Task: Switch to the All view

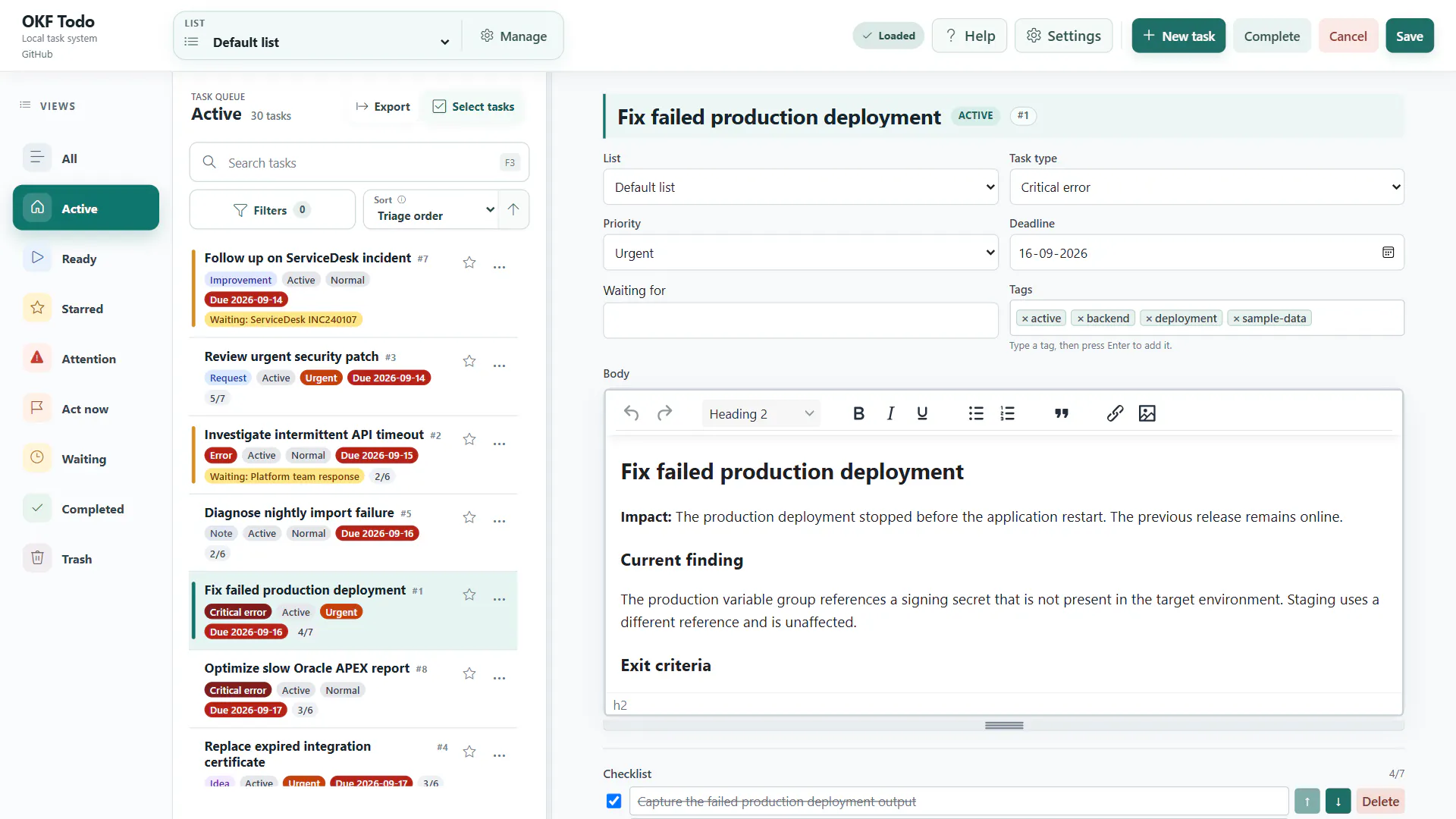Action: point(86,158)
